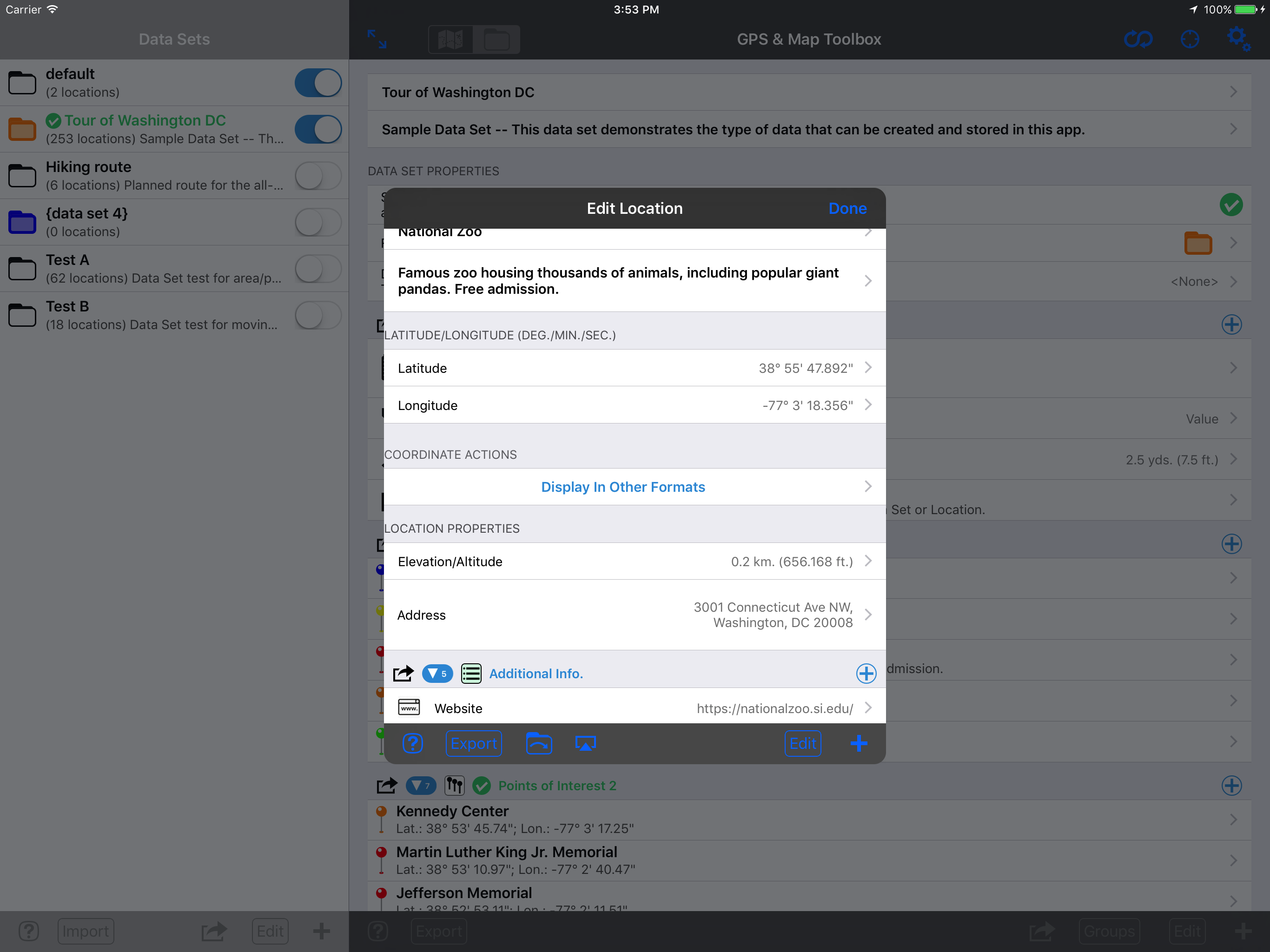Screen dimensions: 1270x952
Task: Tap the Groups button in bottom bar
Action: (x=1109, y=931)
